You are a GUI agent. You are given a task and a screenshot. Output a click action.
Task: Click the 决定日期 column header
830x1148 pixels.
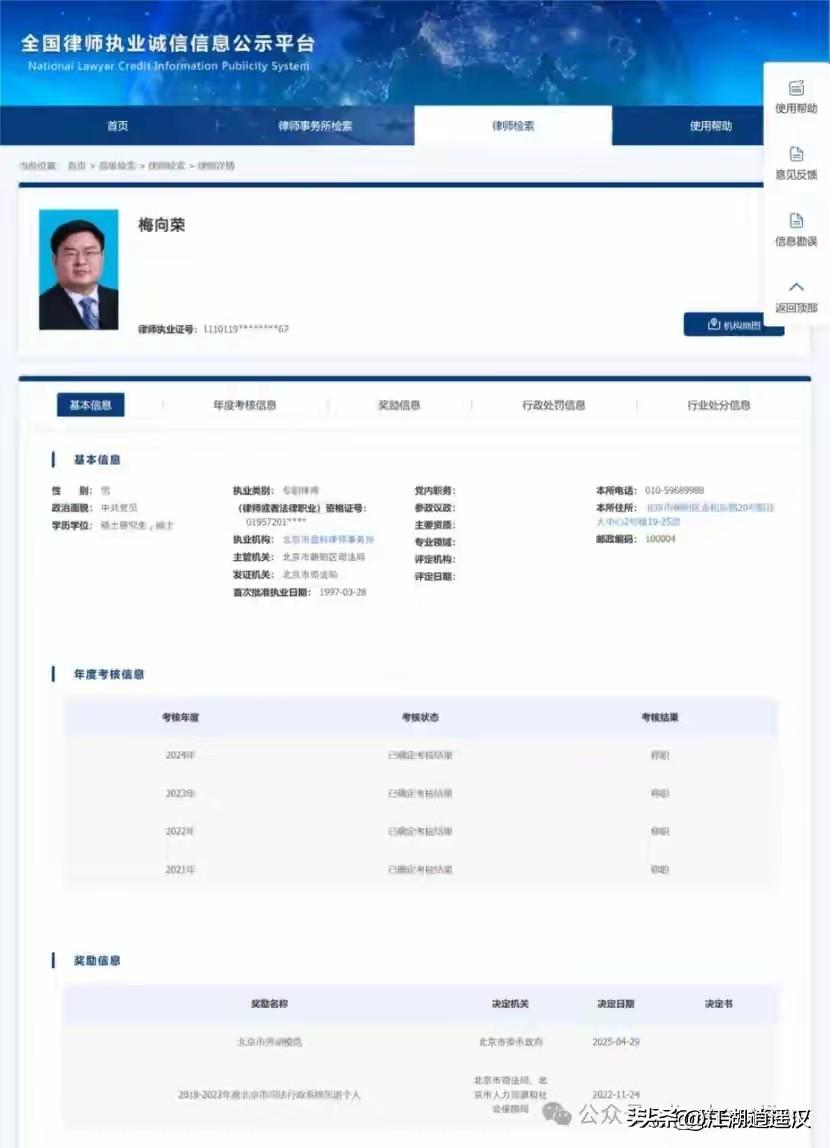616,1003
